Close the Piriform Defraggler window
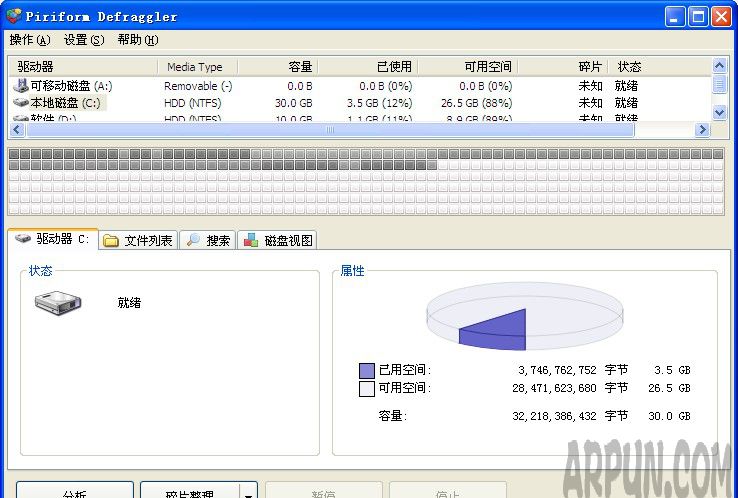Screen dimensions: 738x498 (x=721, y=16)
